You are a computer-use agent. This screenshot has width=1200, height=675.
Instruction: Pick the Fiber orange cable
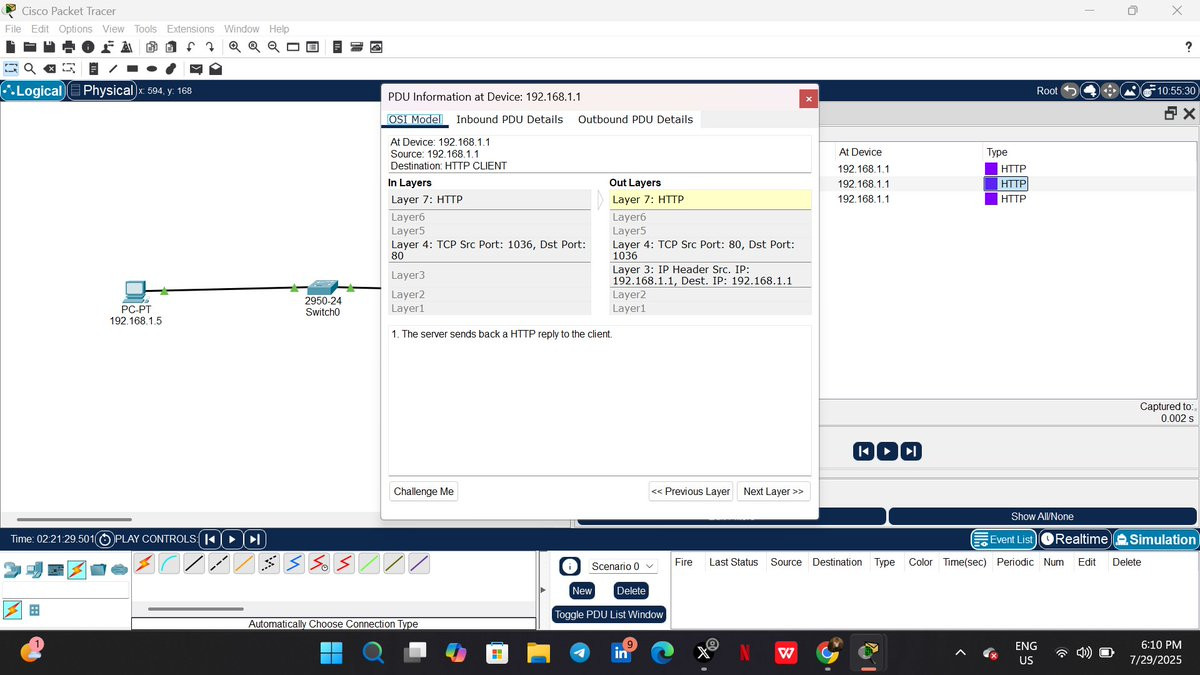(x=243, y=564)
